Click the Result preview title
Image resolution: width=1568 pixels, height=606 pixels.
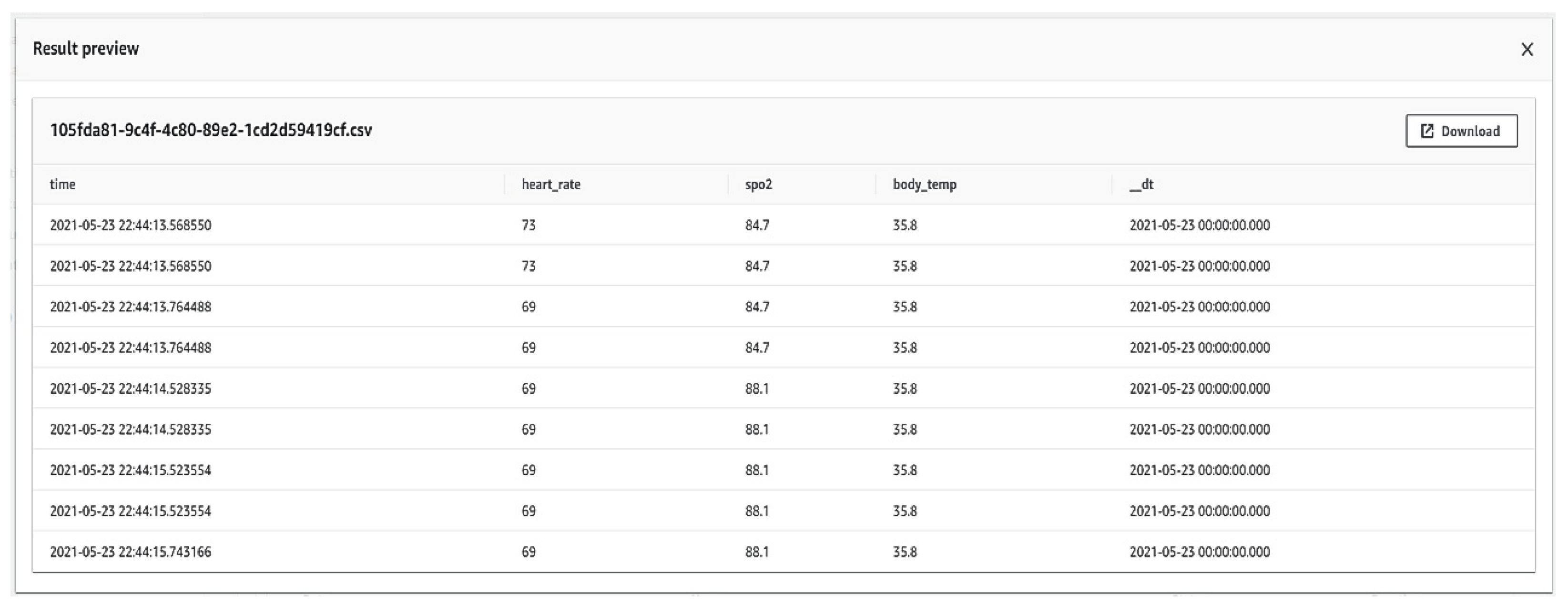point(86,49)
